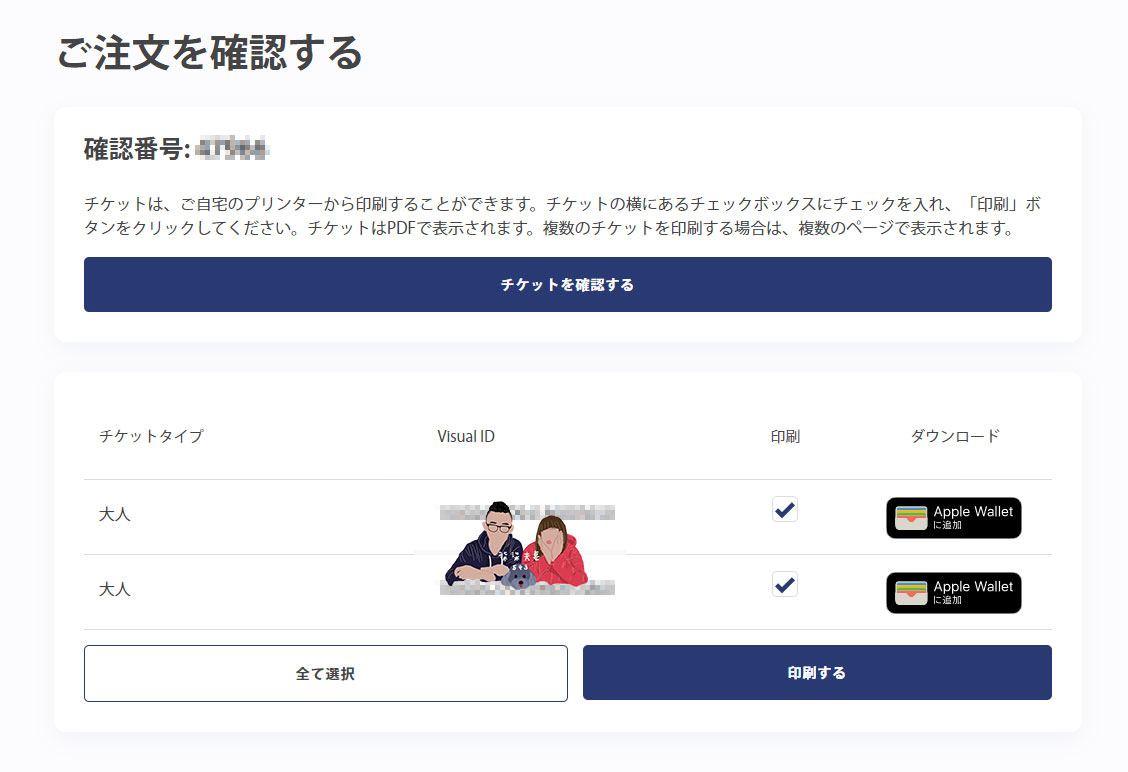The image size is (1128, 772).
Task: Click the 印刷 column header
Action: tap(785, 436)
